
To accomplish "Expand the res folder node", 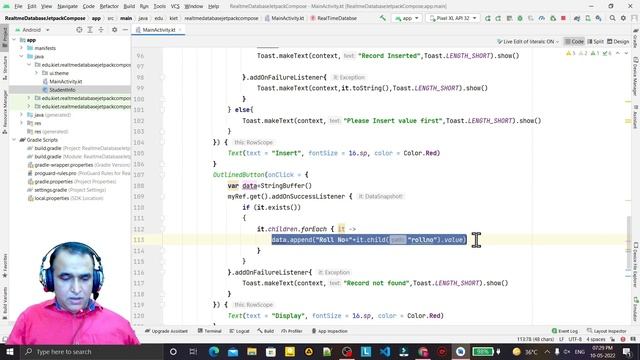I will [22, 123].
